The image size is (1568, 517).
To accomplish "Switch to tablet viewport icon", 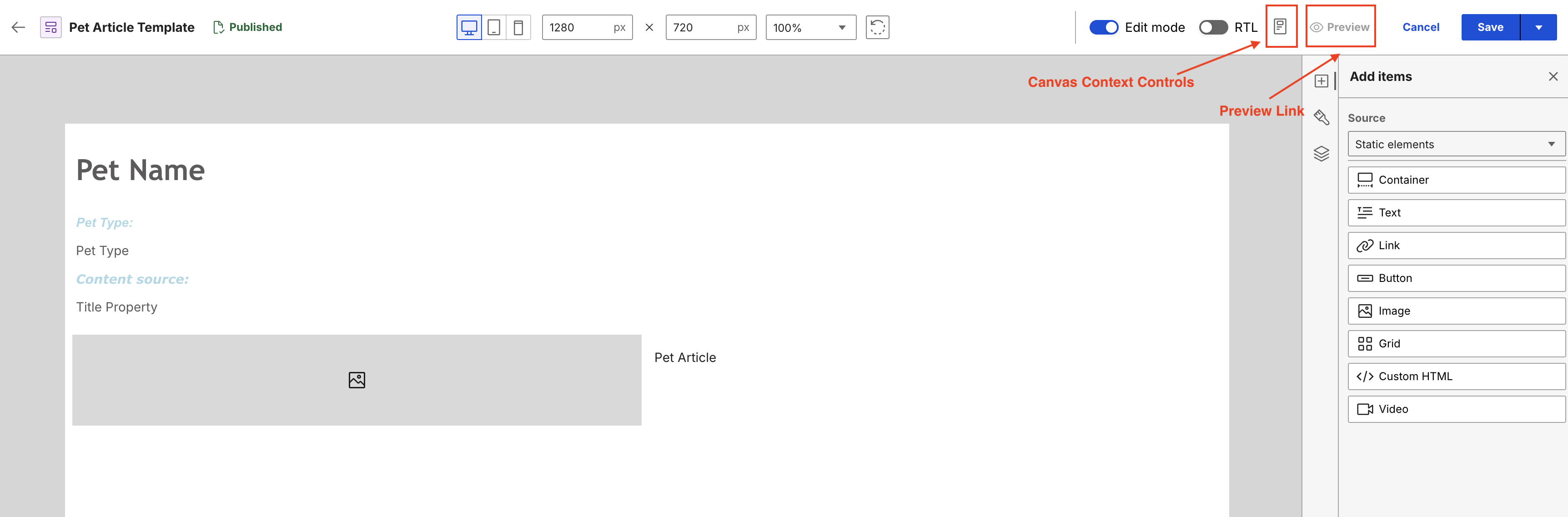I will [x=494, y=27].
